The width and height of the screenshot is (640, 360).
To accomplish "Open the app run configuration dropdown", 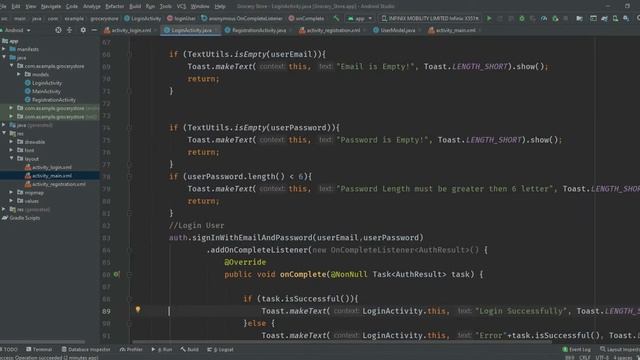I will click(360, 18).
